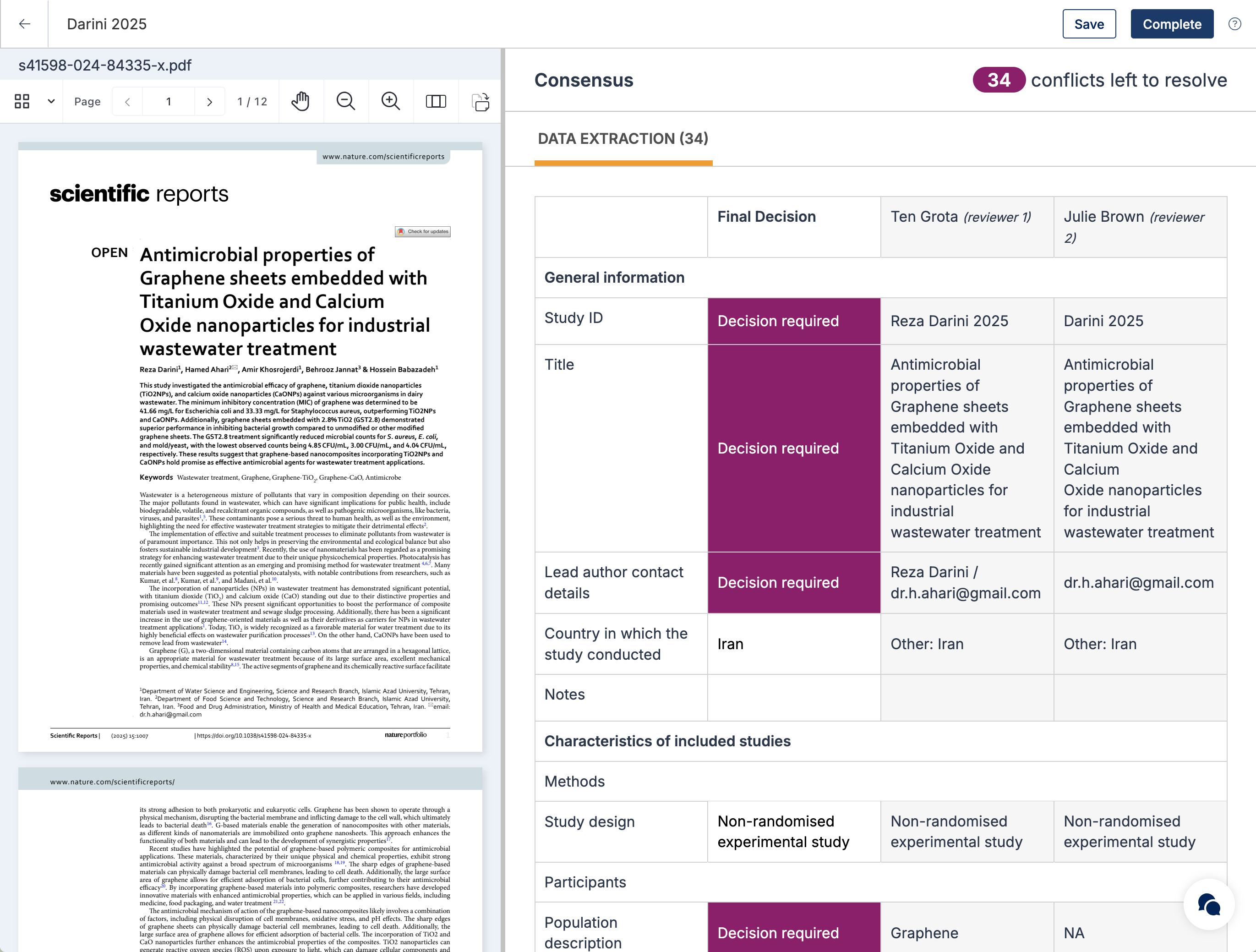Open Decision required for Lead author contact
Image resolution: width=1256 pixels, height=952 pixels.
click(x=794, y=582)
